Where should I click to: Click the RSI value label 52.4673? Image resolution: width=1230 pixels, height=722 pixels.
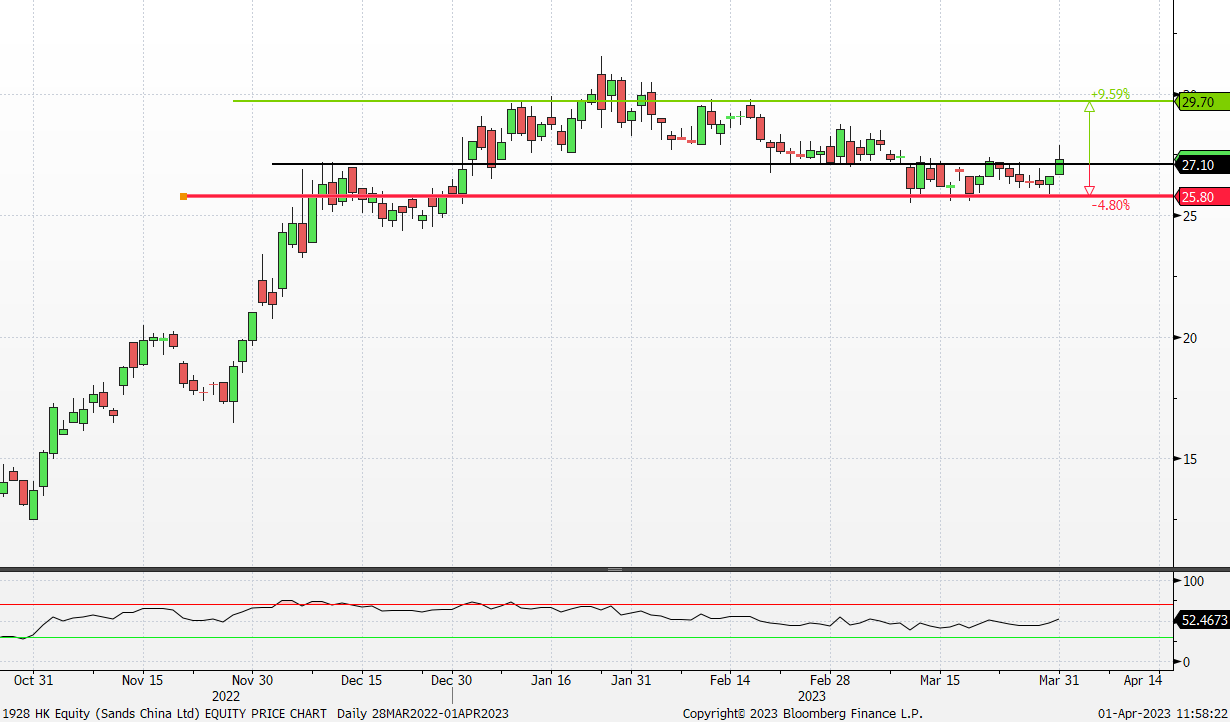click(1204, 620)
